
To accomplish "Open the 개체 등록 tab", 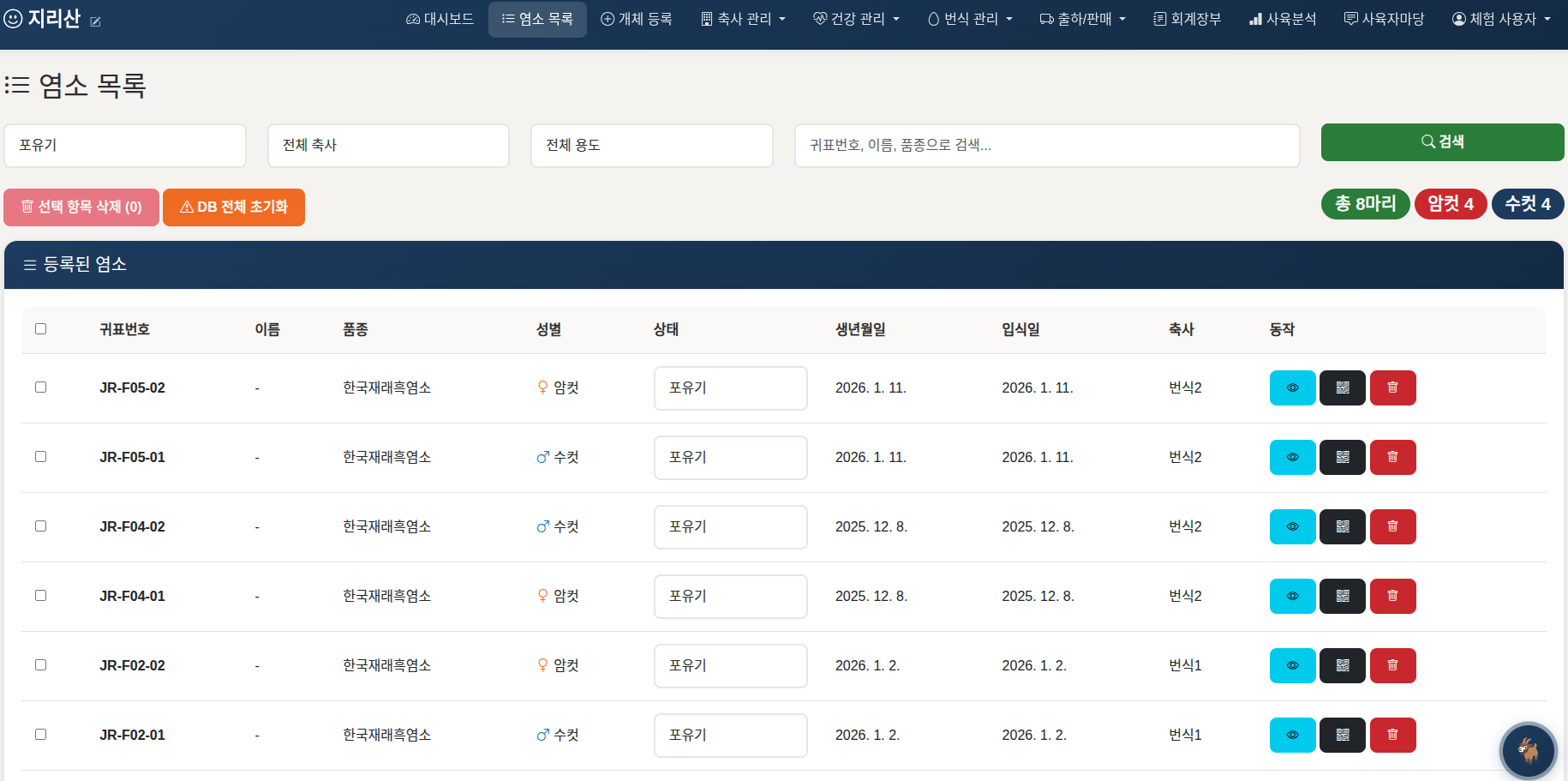I will (x=637, y=18).
